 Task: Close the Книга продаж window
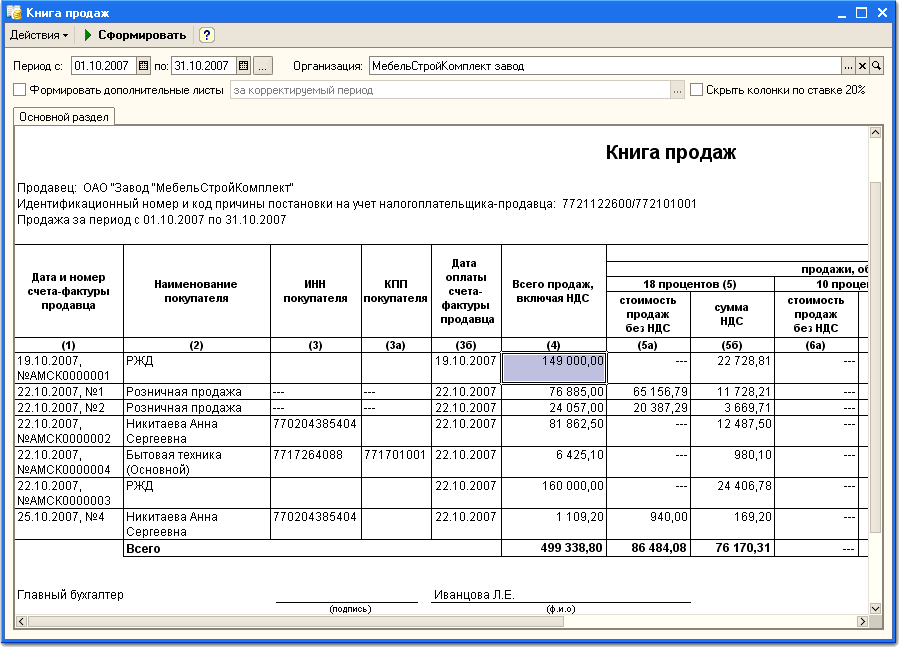point(882,13)
